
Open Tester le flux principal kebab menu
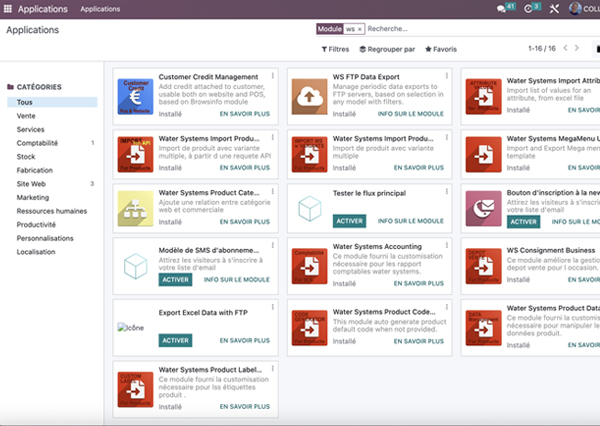447,191
